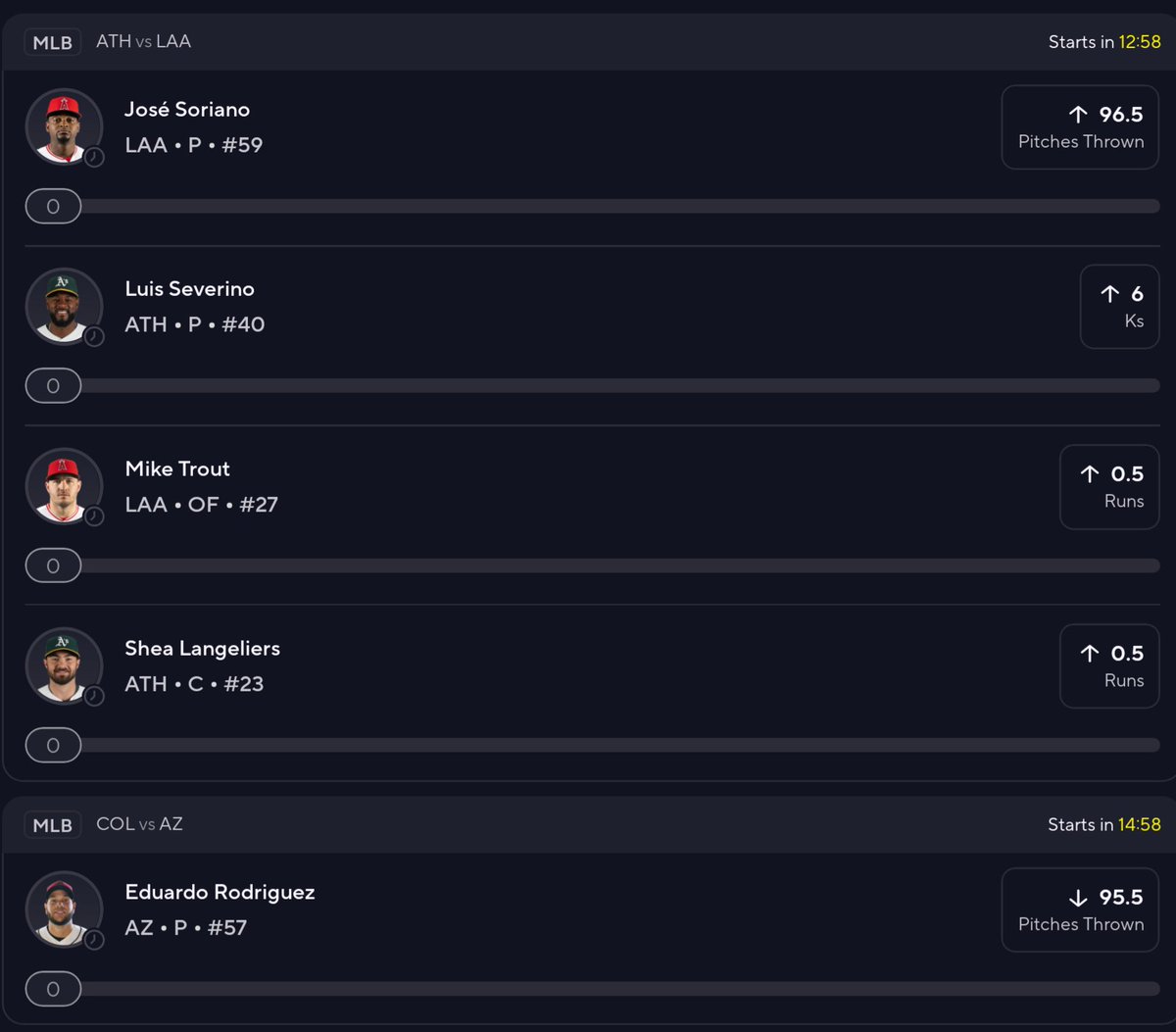Click the MLB badge for ATH vs LAA
Viewport: 1176px width, 1032px height.
[52, 42]
